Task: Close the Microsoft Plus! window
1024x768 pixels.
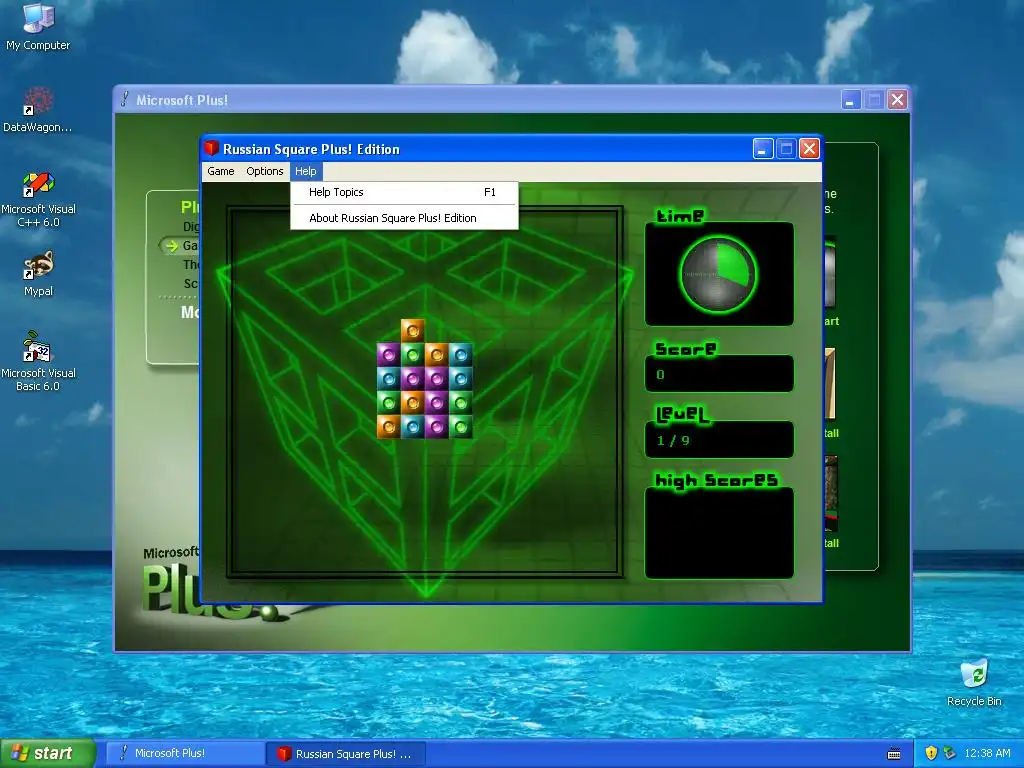Action: (x=898, y=100)
